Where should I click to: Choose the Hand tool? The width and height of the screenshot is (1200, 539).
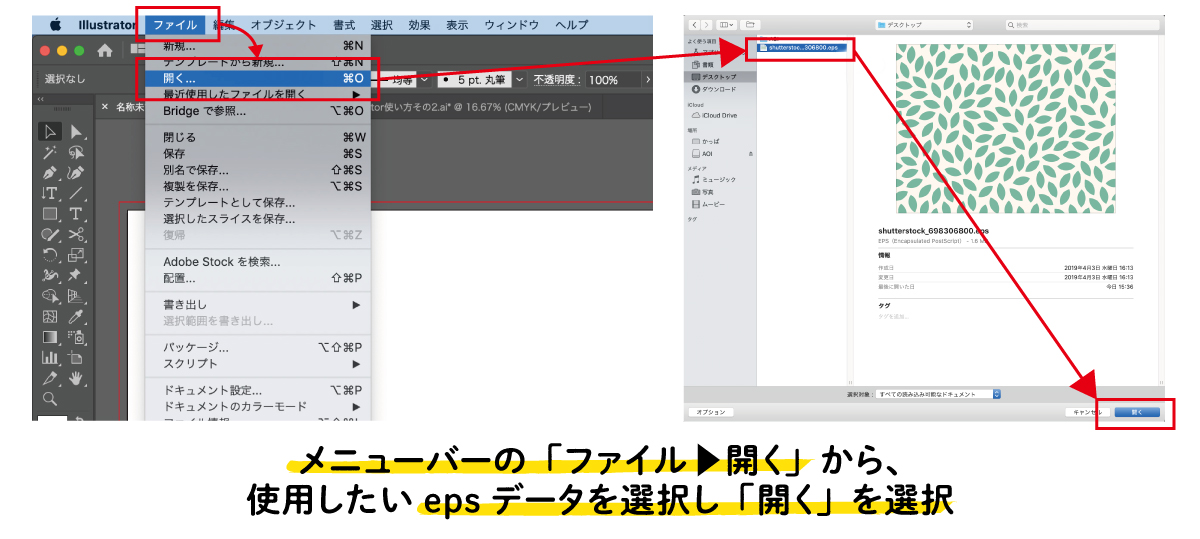tap(76, 378)
